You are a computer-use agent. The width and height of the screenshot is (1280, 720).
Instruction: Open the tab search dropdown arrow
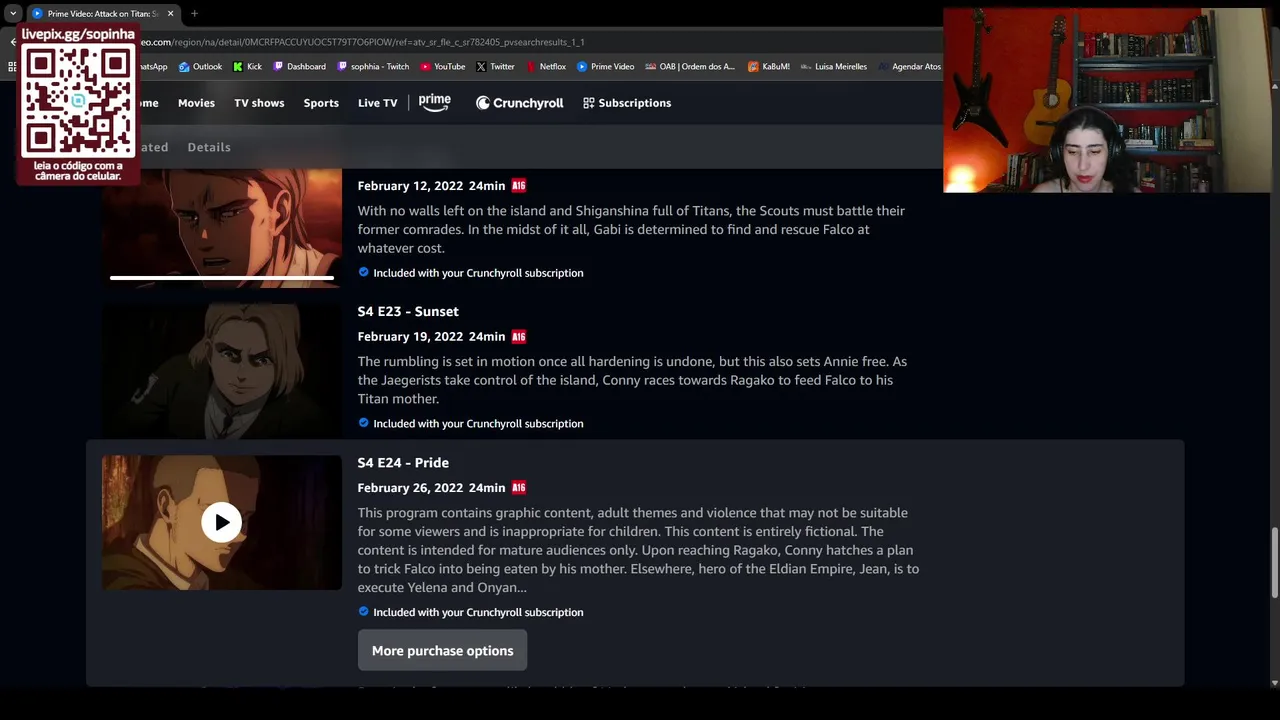[12, 14]
